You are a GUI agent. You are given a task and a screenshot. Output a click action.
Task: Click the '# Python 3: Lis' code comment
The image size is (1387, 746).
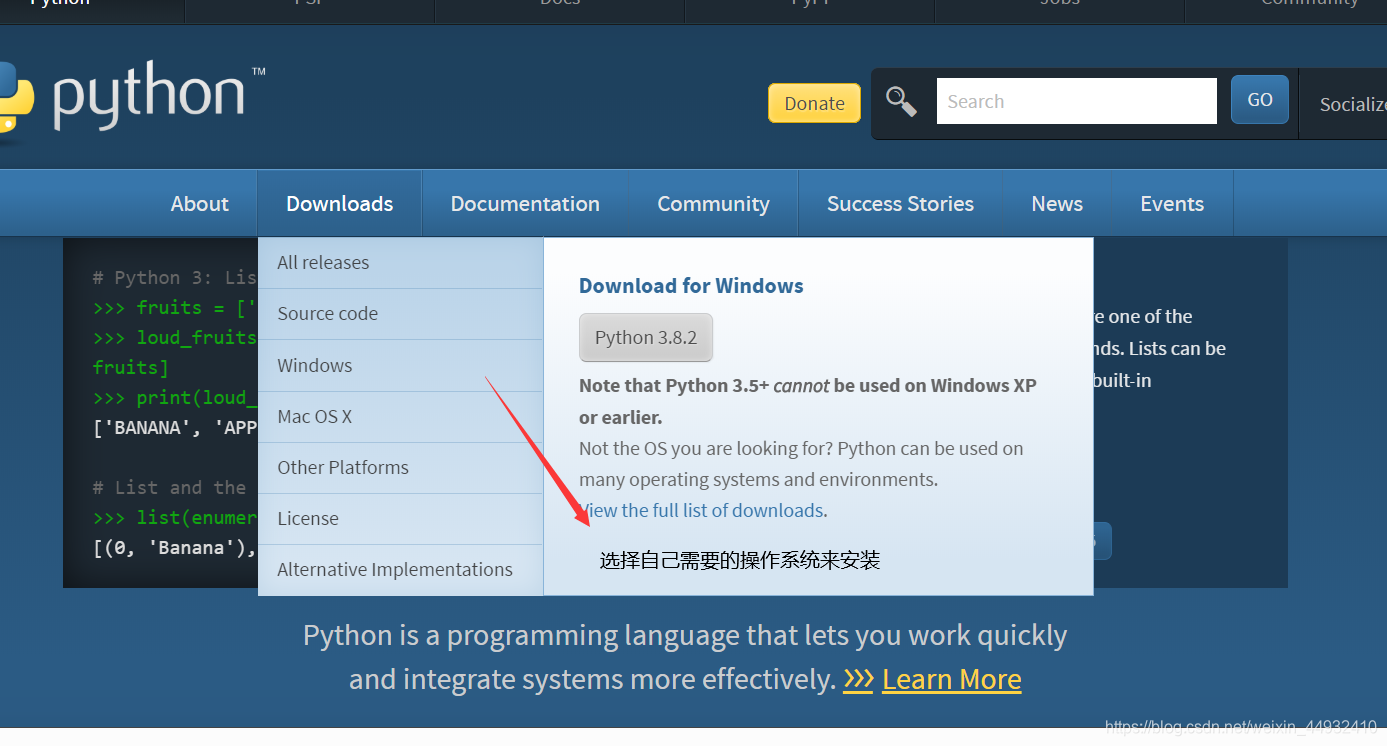click(x=175, y=277)
